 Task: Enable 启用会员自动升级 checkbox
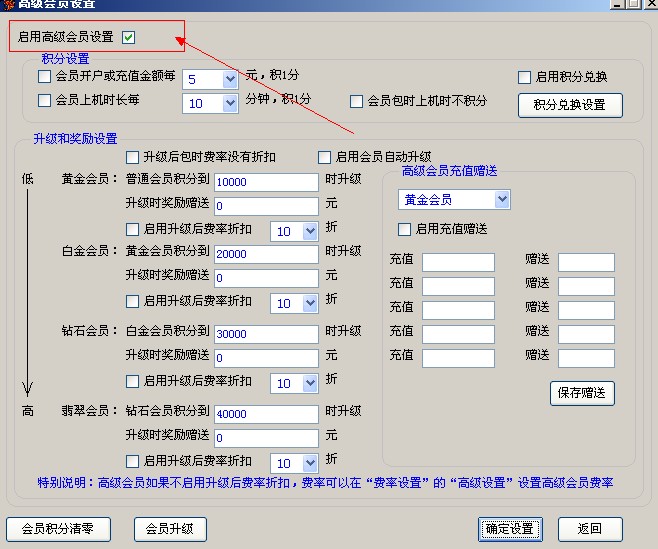(x=324, y=157)
